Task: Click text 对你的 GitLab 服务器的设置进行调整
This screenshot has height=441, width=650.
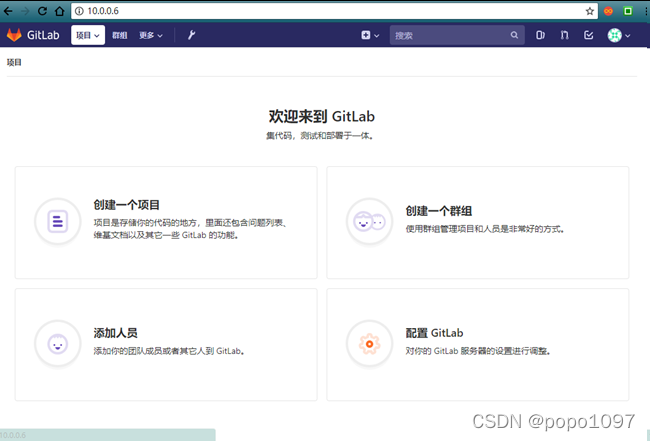Action: tap(478, 351)
